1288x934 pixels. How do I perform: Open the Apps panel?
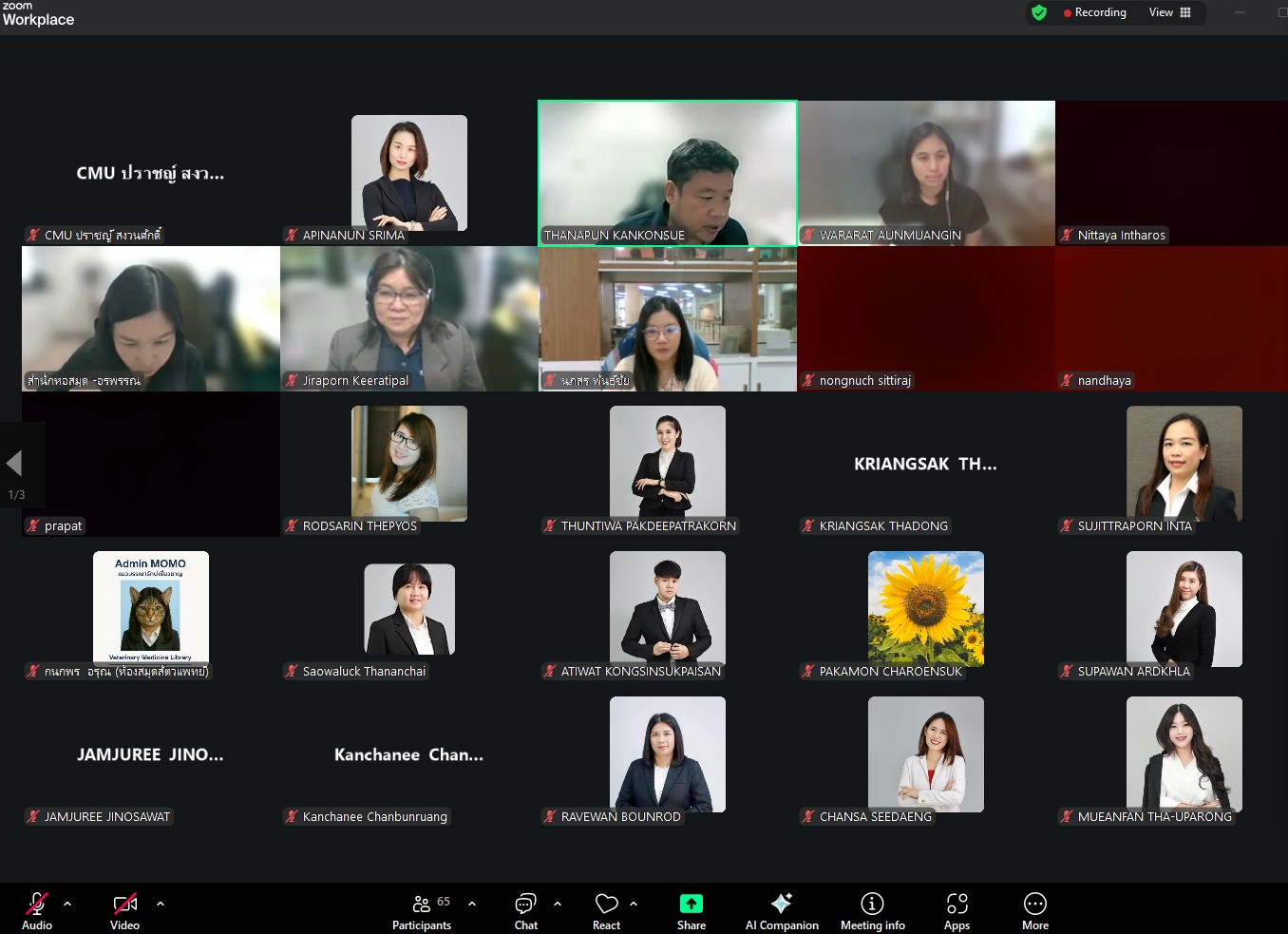pos(957,910)
